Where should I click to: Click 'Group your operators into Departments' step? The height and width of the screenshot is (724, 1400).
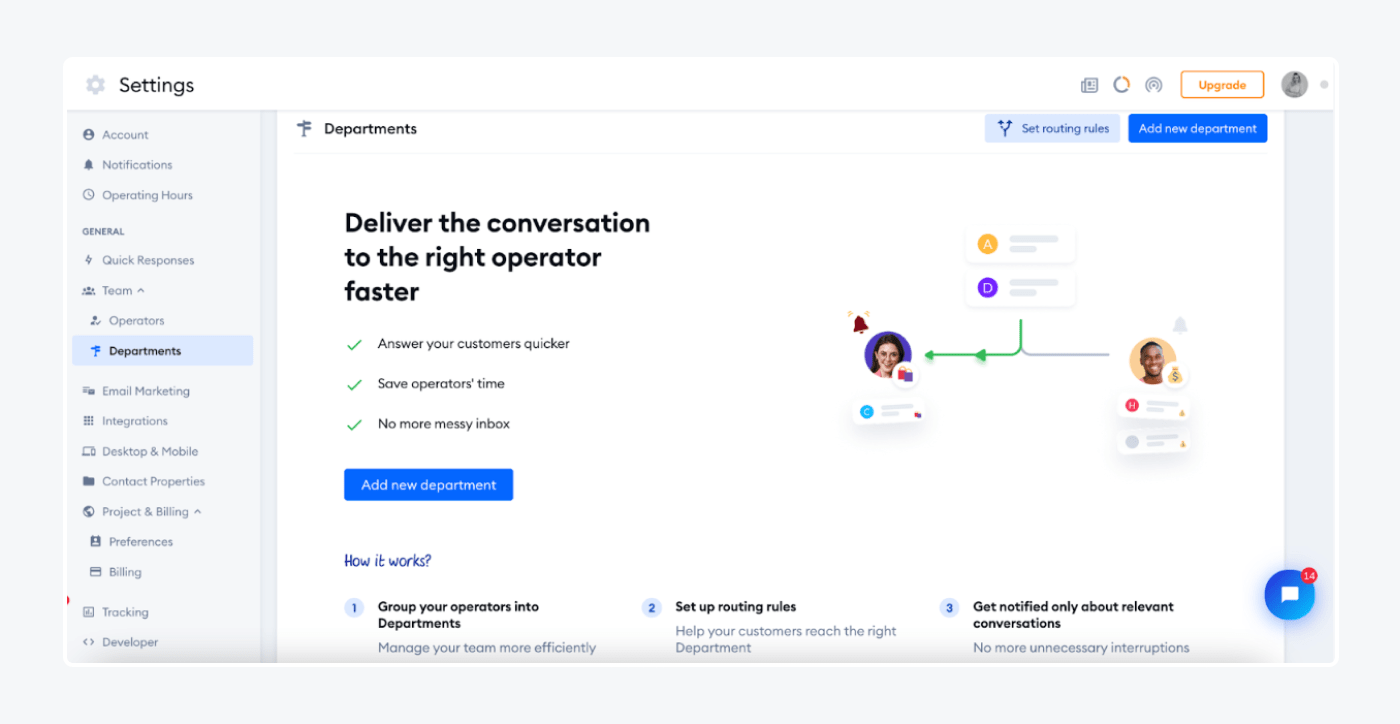pos(458,615)
